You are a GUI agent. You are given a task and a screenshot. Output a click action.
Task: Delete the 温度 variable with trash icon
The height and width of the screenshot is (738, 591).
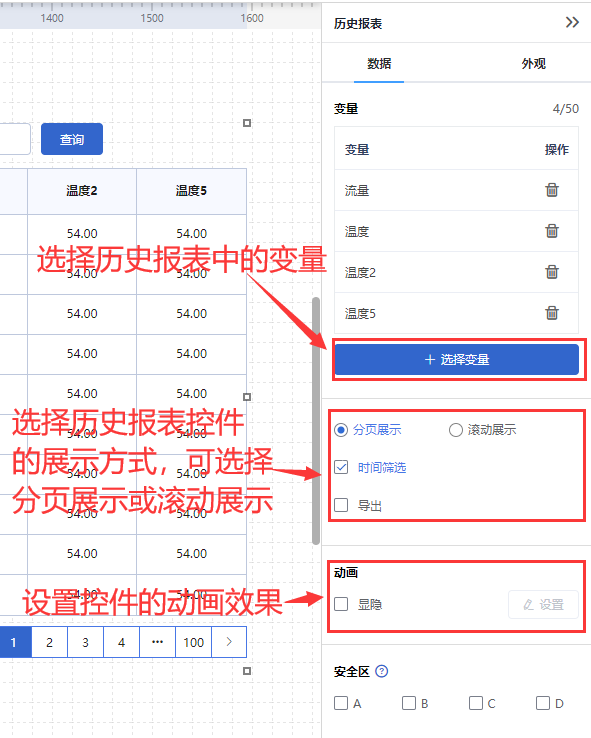(x=552, y=231)
